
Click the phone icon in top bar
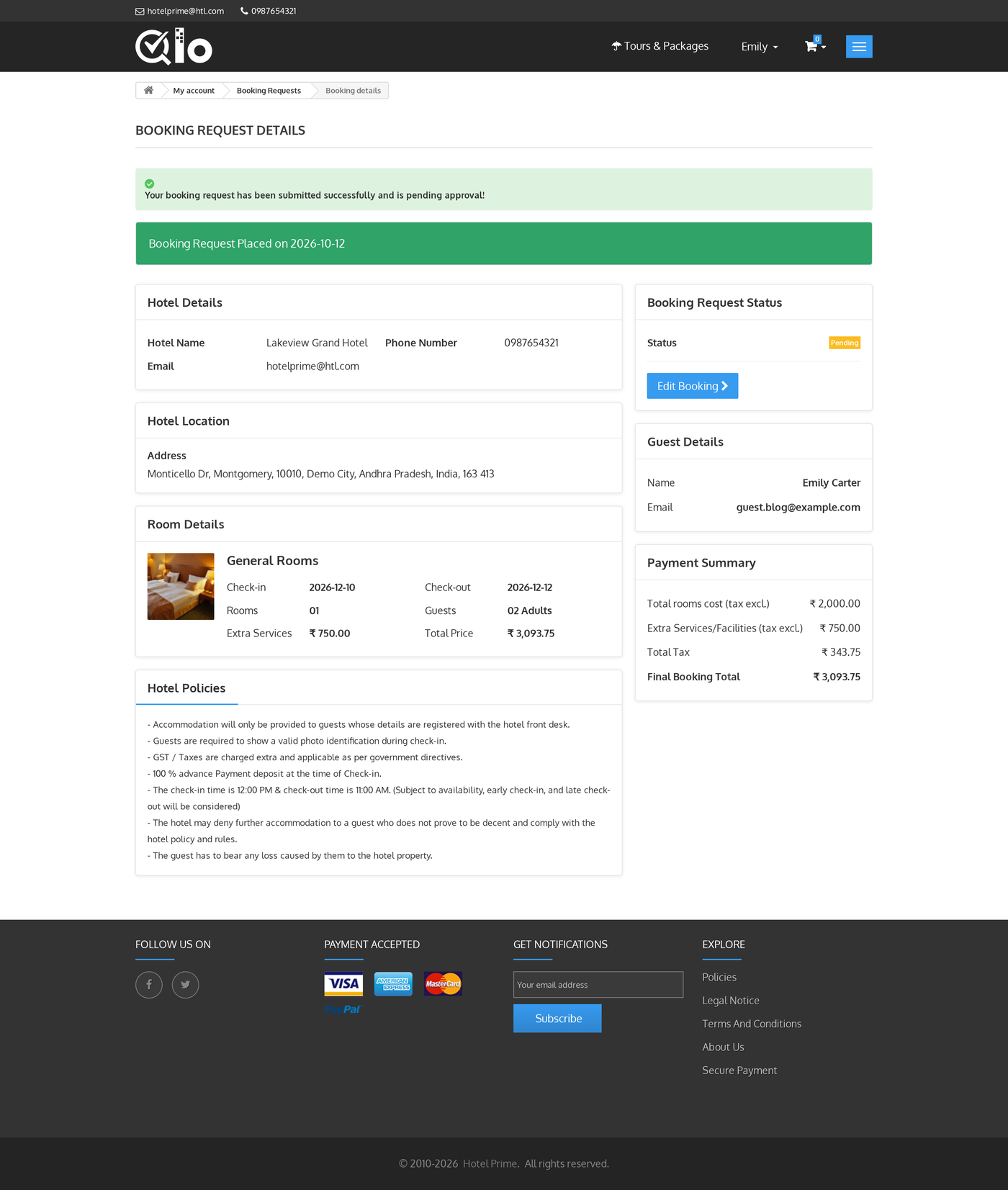[x=244, y=11]
